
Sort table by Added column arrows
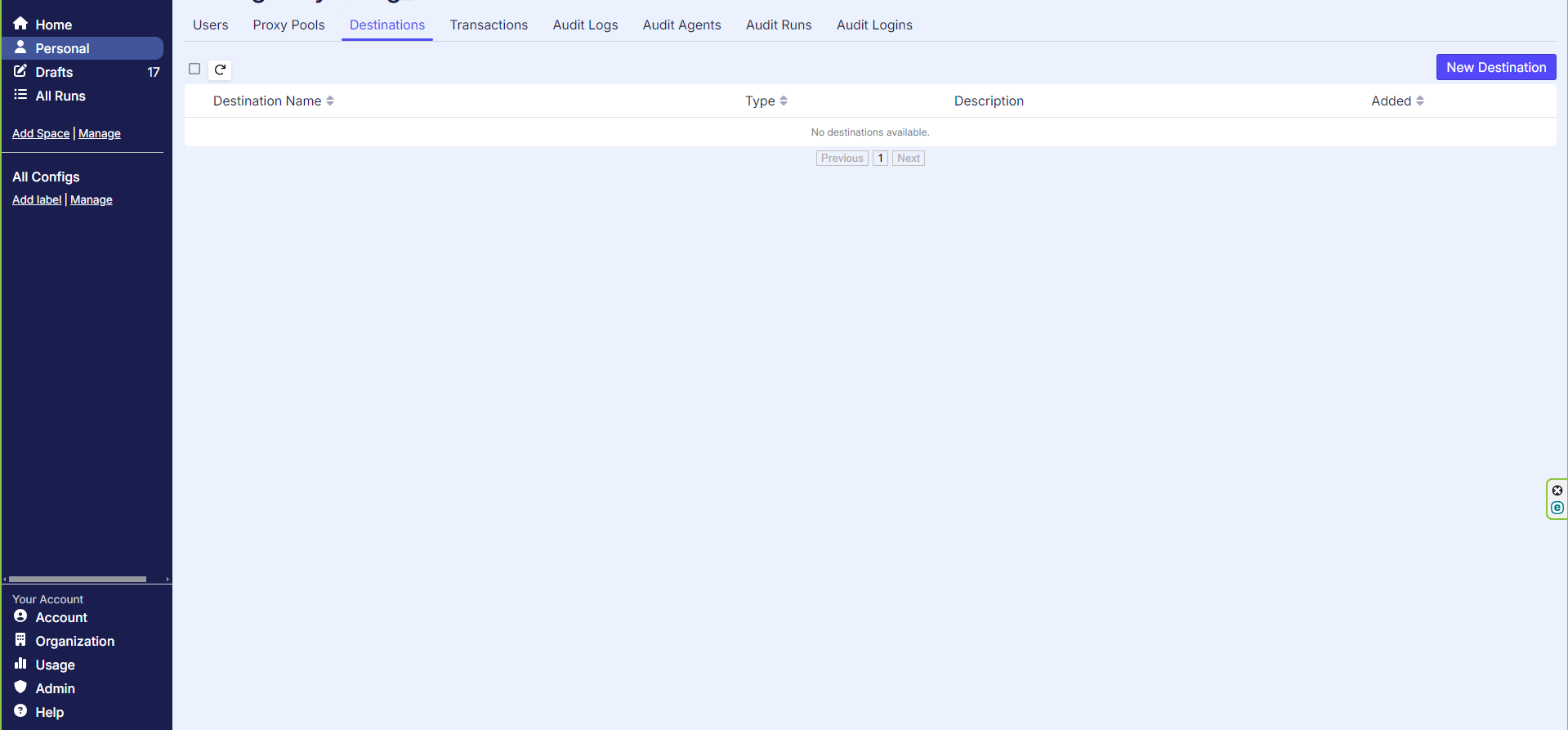point(1420,101)
